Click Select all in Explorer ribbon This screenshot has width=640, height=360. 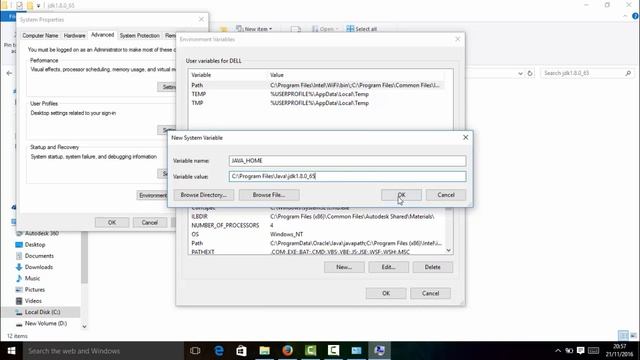click(361, 29)
